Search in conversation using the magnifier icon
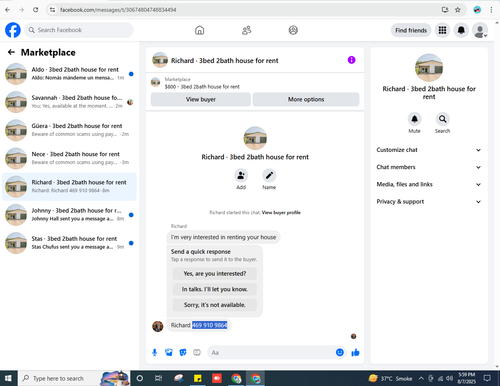The height and width of the screenshot is (386, 500). (442, 119)
